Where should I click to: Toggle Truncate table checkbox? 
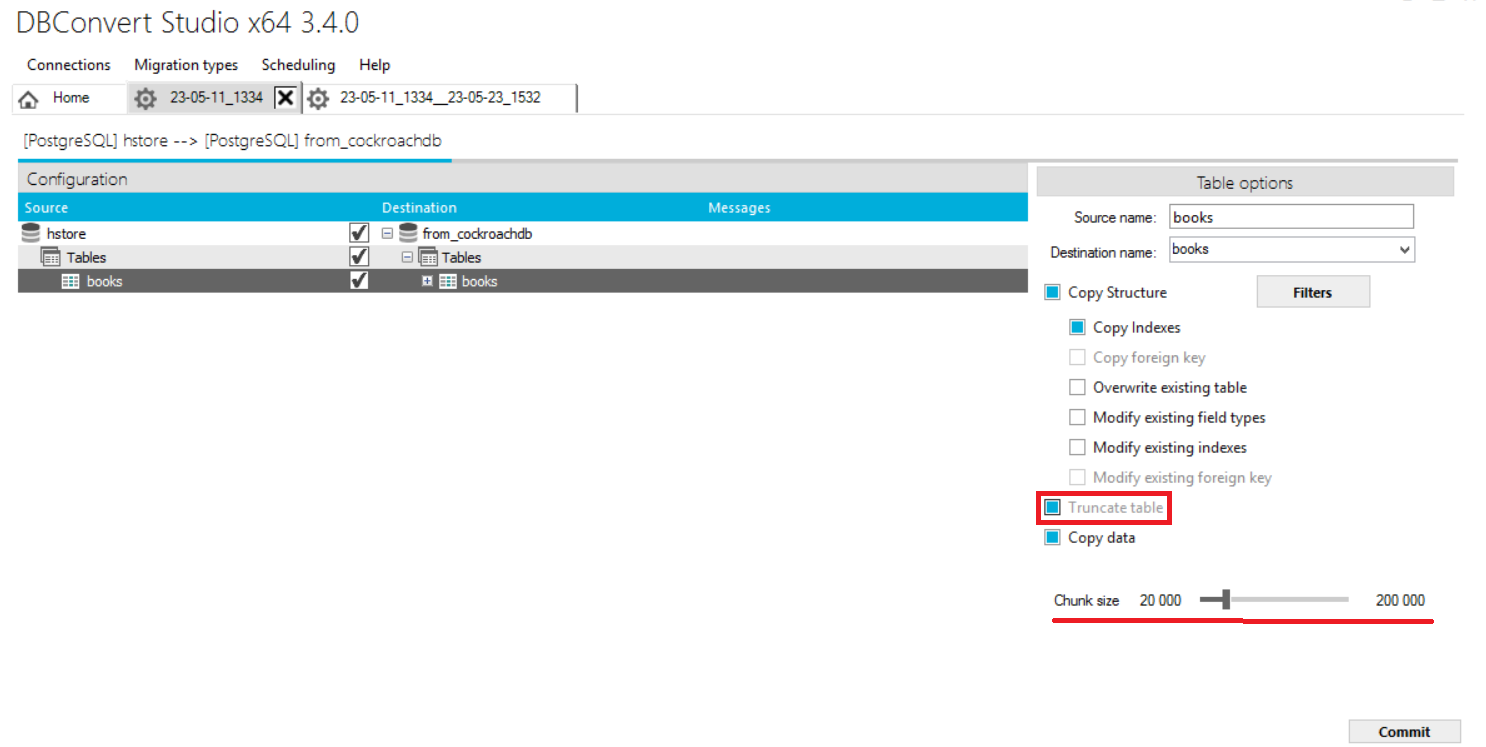tap(1052, 507)
